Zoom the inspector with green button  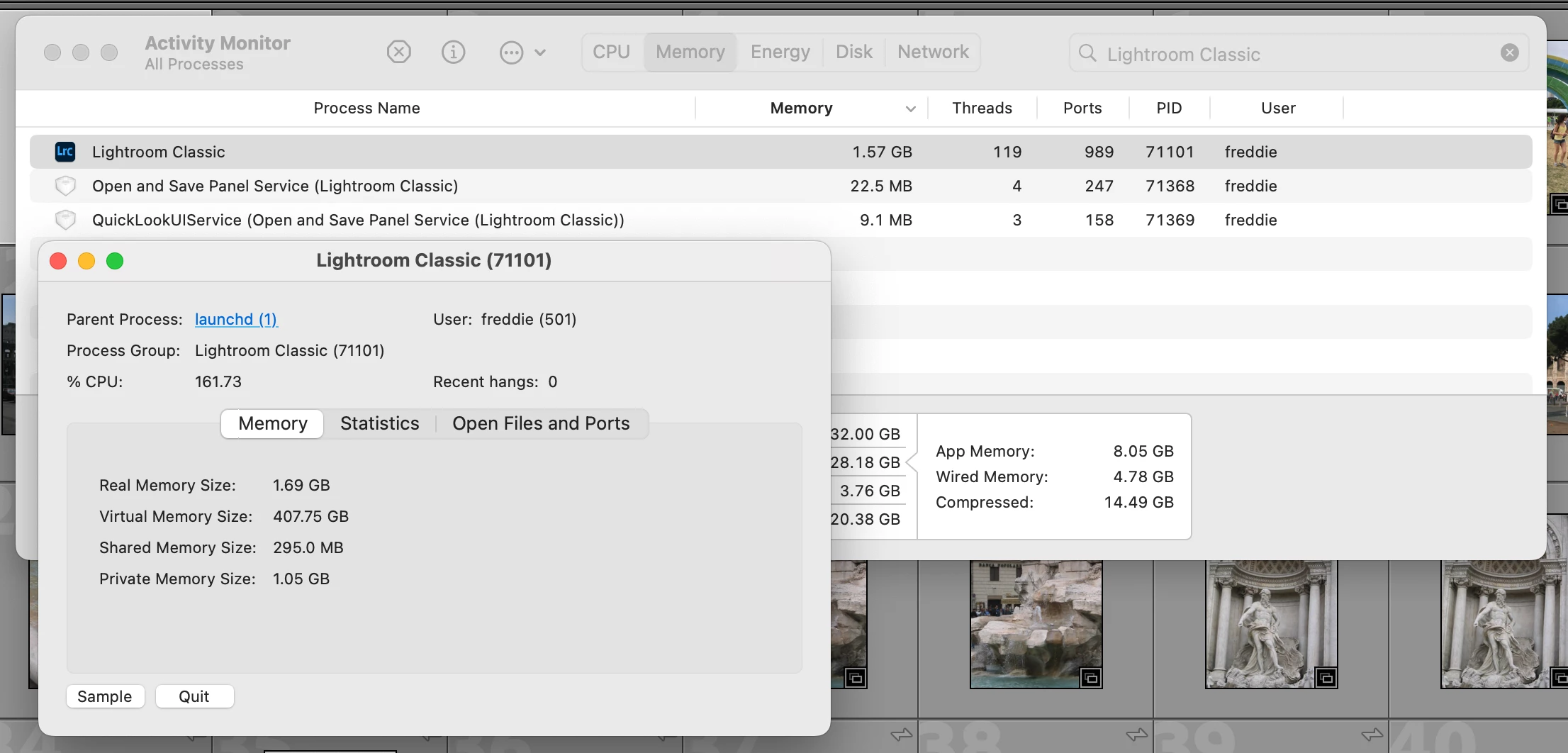click(x=115, y=261)
